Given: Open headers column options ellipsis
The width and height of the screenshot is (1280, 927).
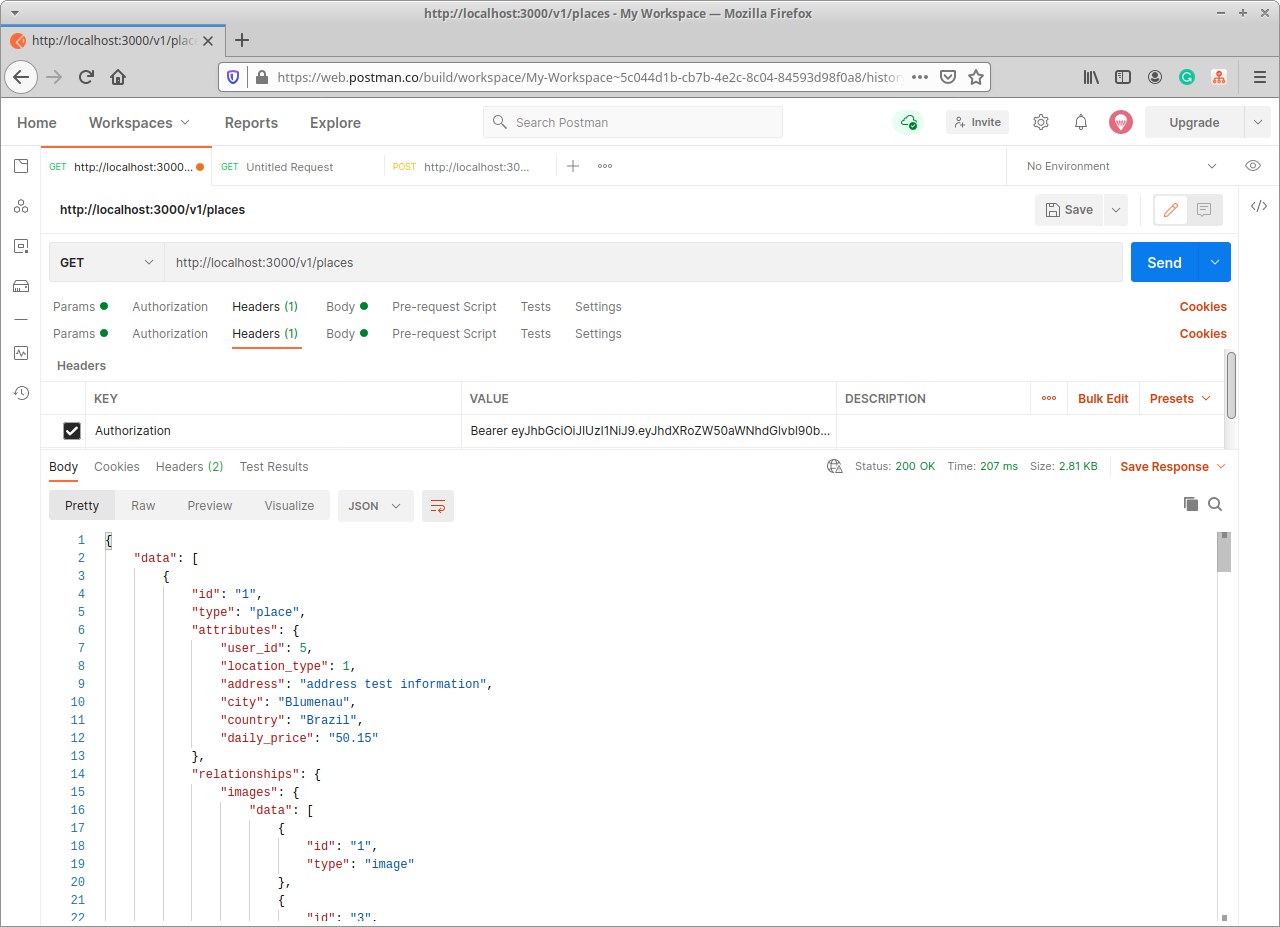Looking at the screenshot, I should pyautogui.click(x=1049, y=398).
